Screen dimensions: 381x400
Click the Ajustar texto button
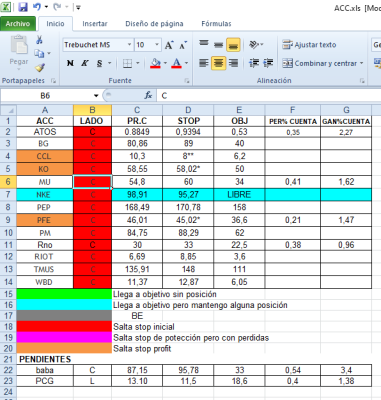[x=309, y=45]
